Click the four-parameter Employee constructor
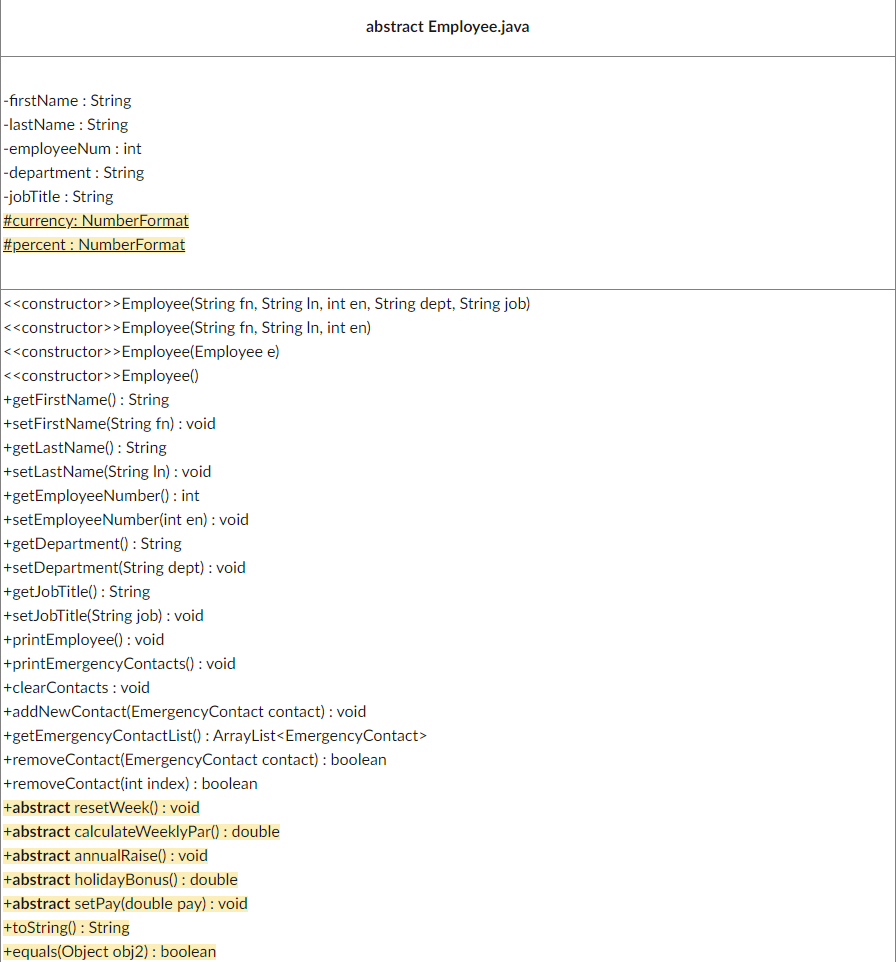 tap(267, 303)
